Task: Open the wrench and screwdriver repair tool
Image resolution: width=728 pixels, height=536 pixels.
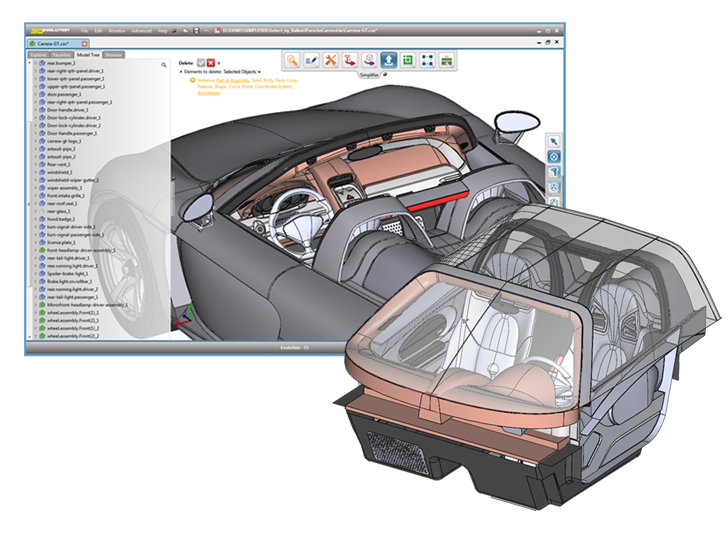Action: point(331,60)
